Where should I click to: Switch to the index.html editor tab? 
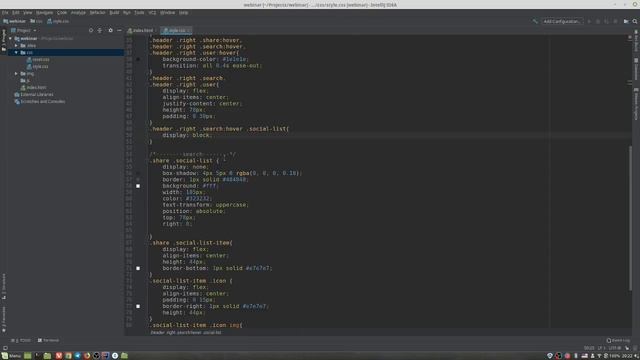click(x=141, y=31)
